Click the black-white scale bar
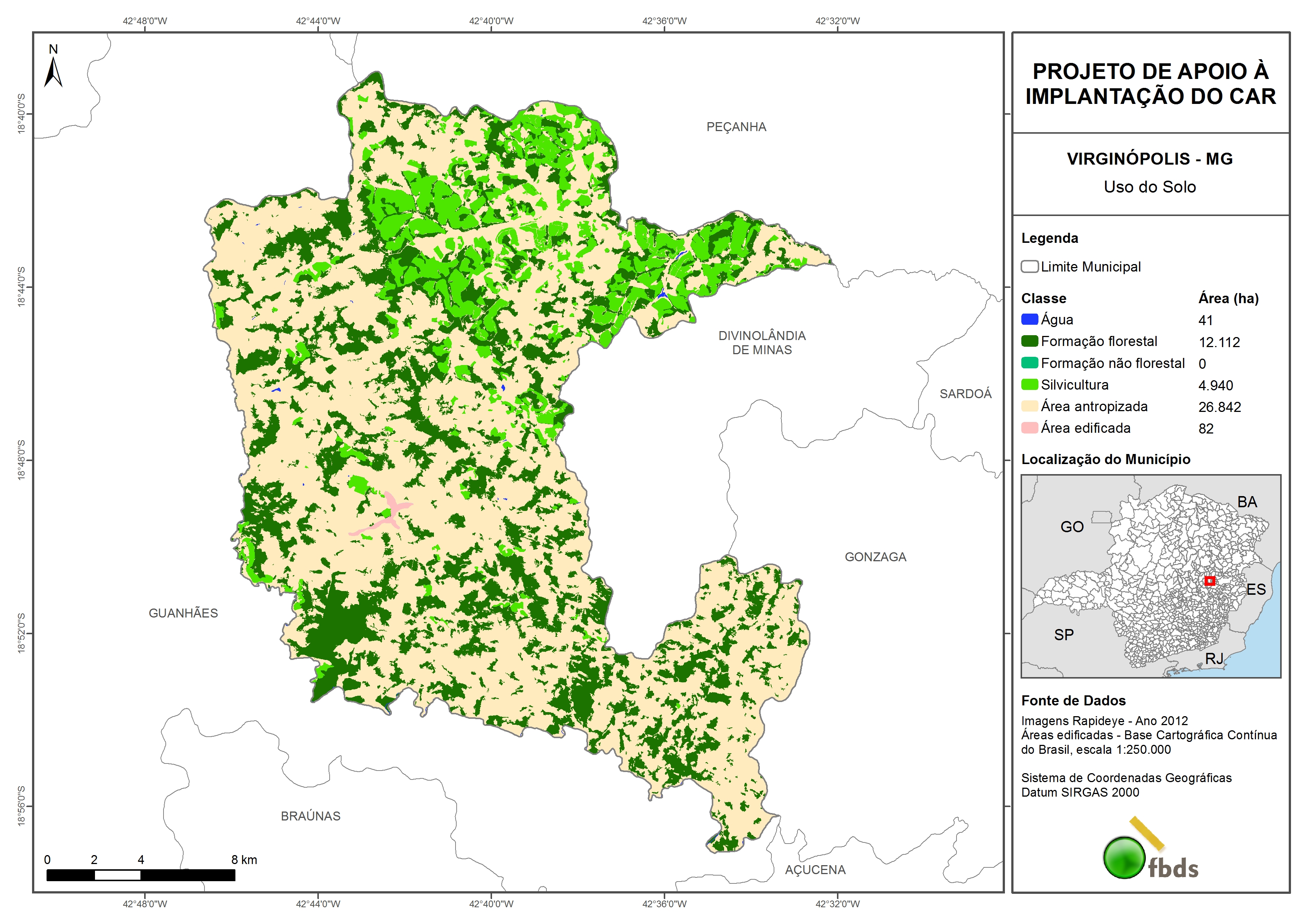The width and height of the screenshot is (1307, 924). [x=140, y=875]
